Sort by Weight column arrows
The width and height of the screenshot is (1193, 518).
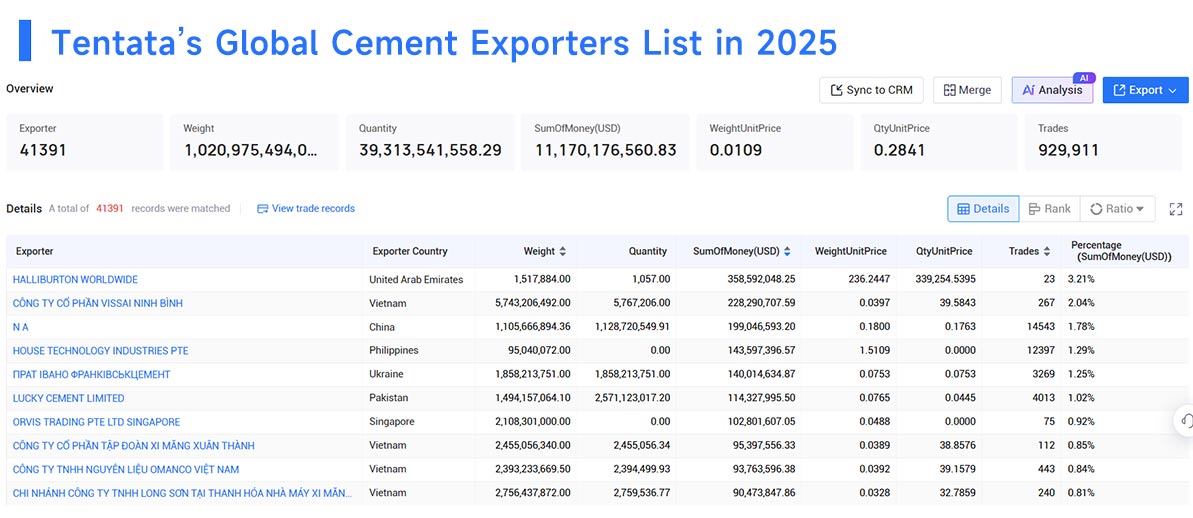pyautogui.click(x=562, y=251)
